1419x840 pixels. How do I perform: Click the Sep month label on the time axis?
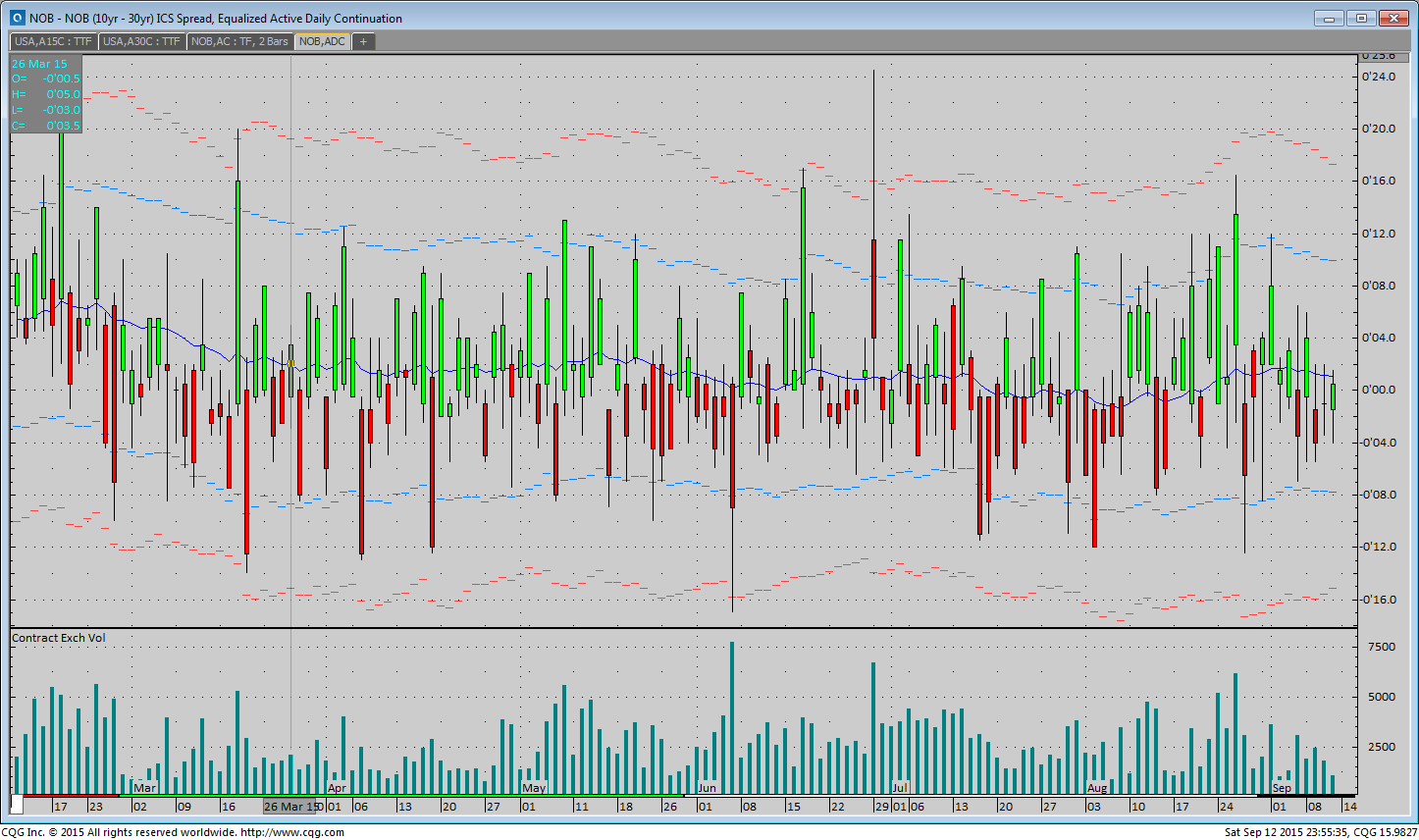1282,788
